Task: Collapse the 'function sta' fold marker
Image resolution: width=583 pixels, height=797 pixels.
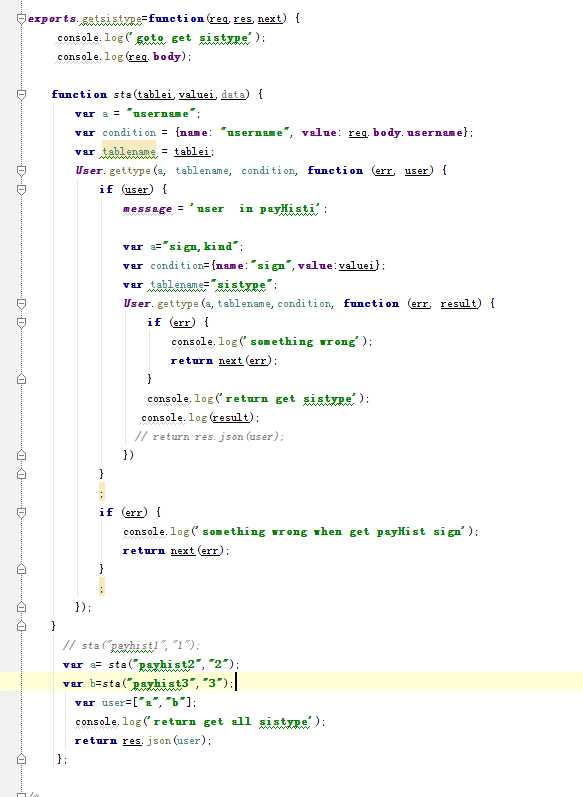Action: click(21, 95)
